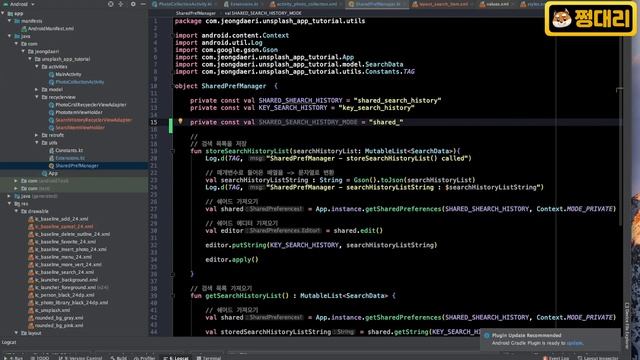640x360 pixels.
Task: Open the TODO tool window
Action: click(x=40, y=358)
